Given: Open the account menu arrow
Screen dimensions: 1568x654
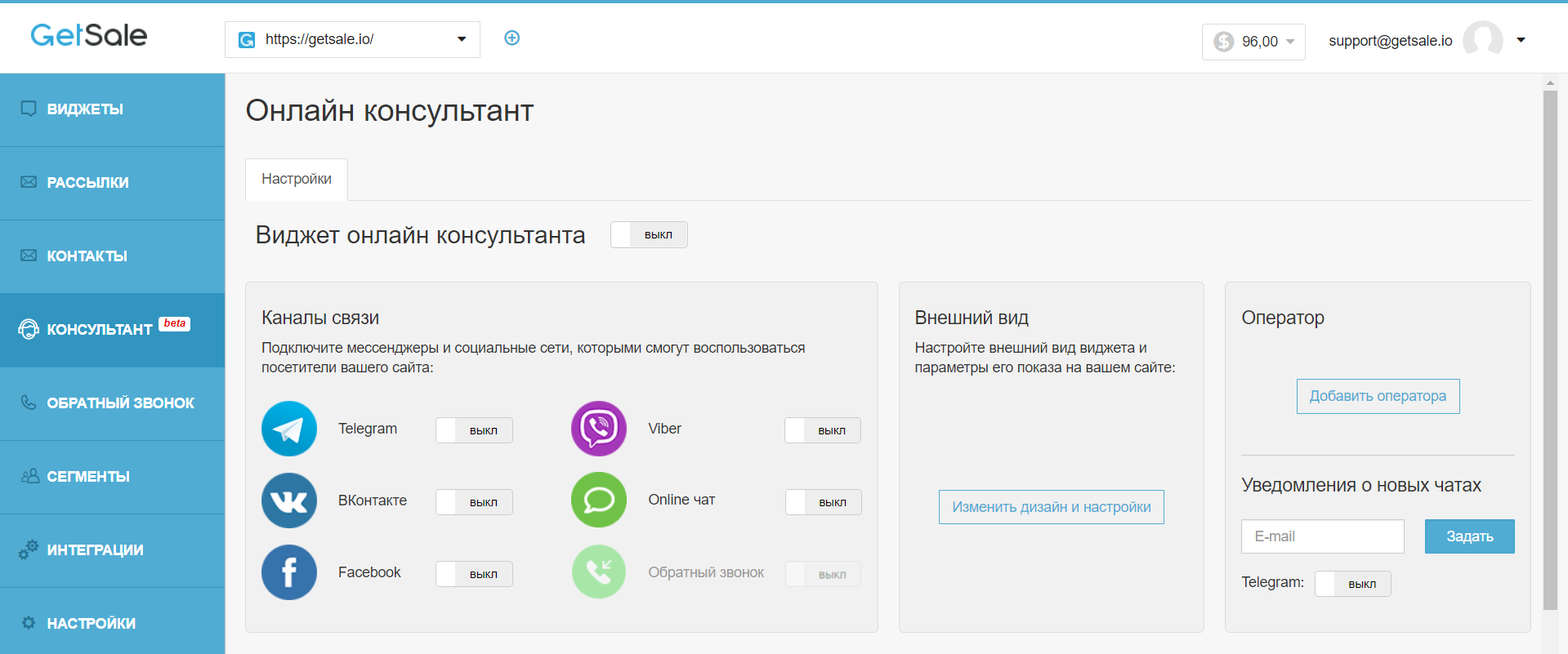Looking at the screenshot, I should (x=1521, y=40).
